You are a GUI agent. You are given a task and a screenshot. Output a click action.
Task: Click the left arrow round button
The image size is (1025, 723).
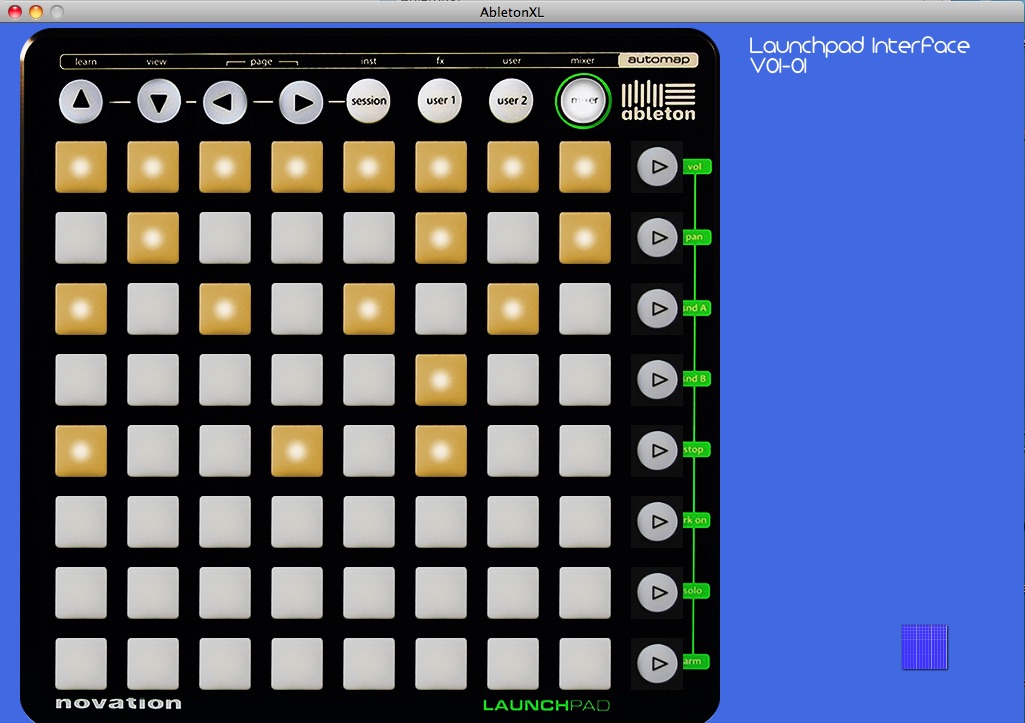[x=225, y=102]
